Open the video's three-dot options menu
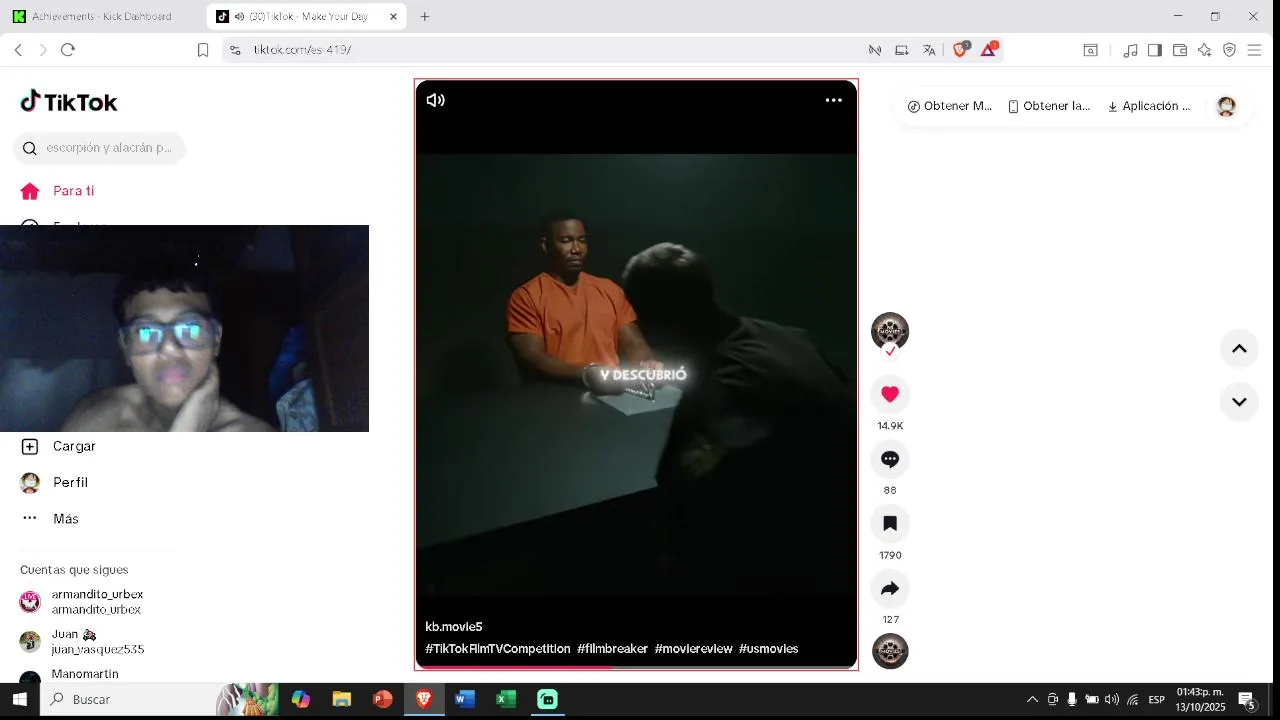The height and width of the screenshot is (720, 1280). [x=833, y=100]
